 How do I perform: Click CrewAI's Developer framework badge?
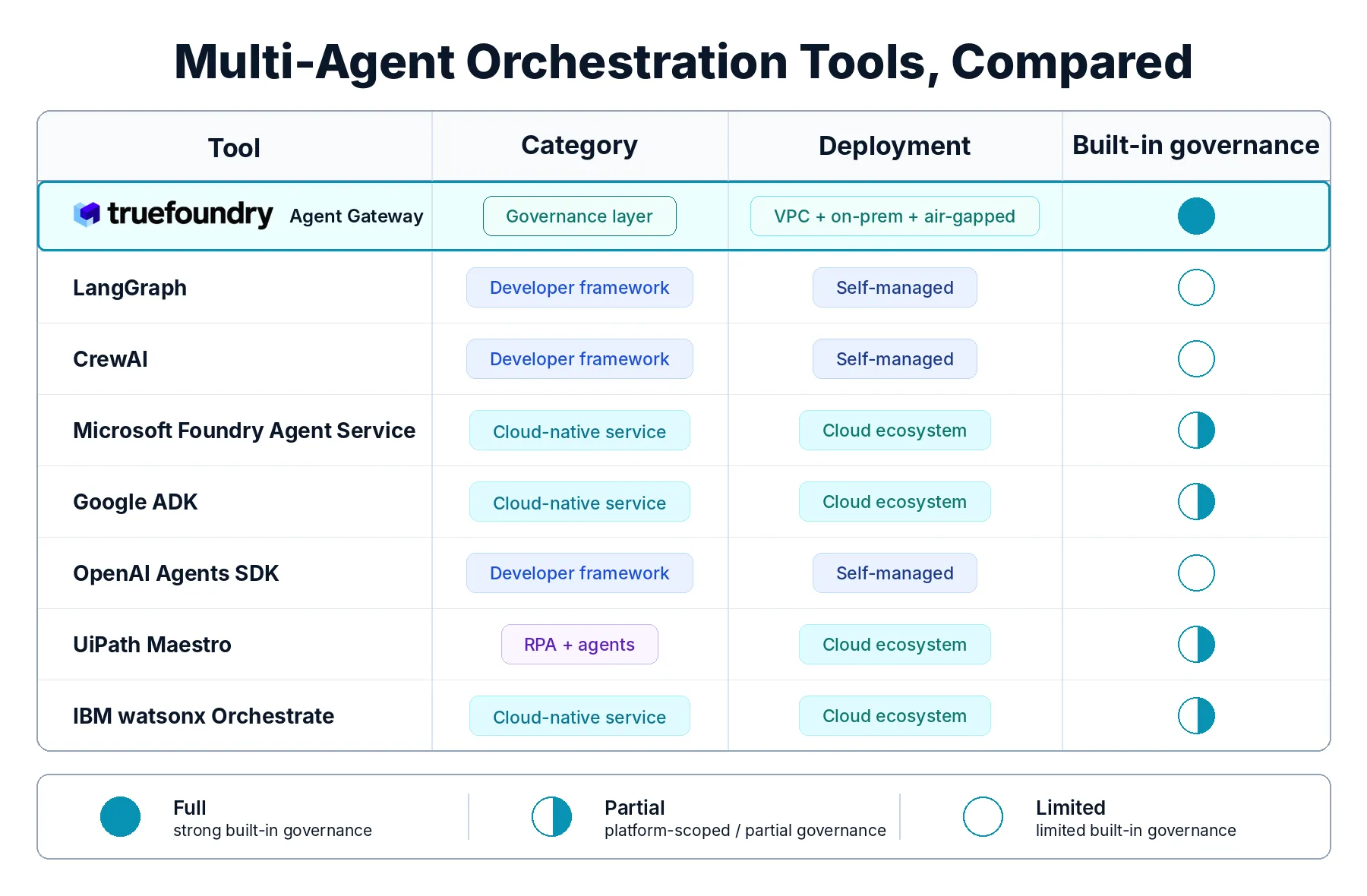pos(579,358)
